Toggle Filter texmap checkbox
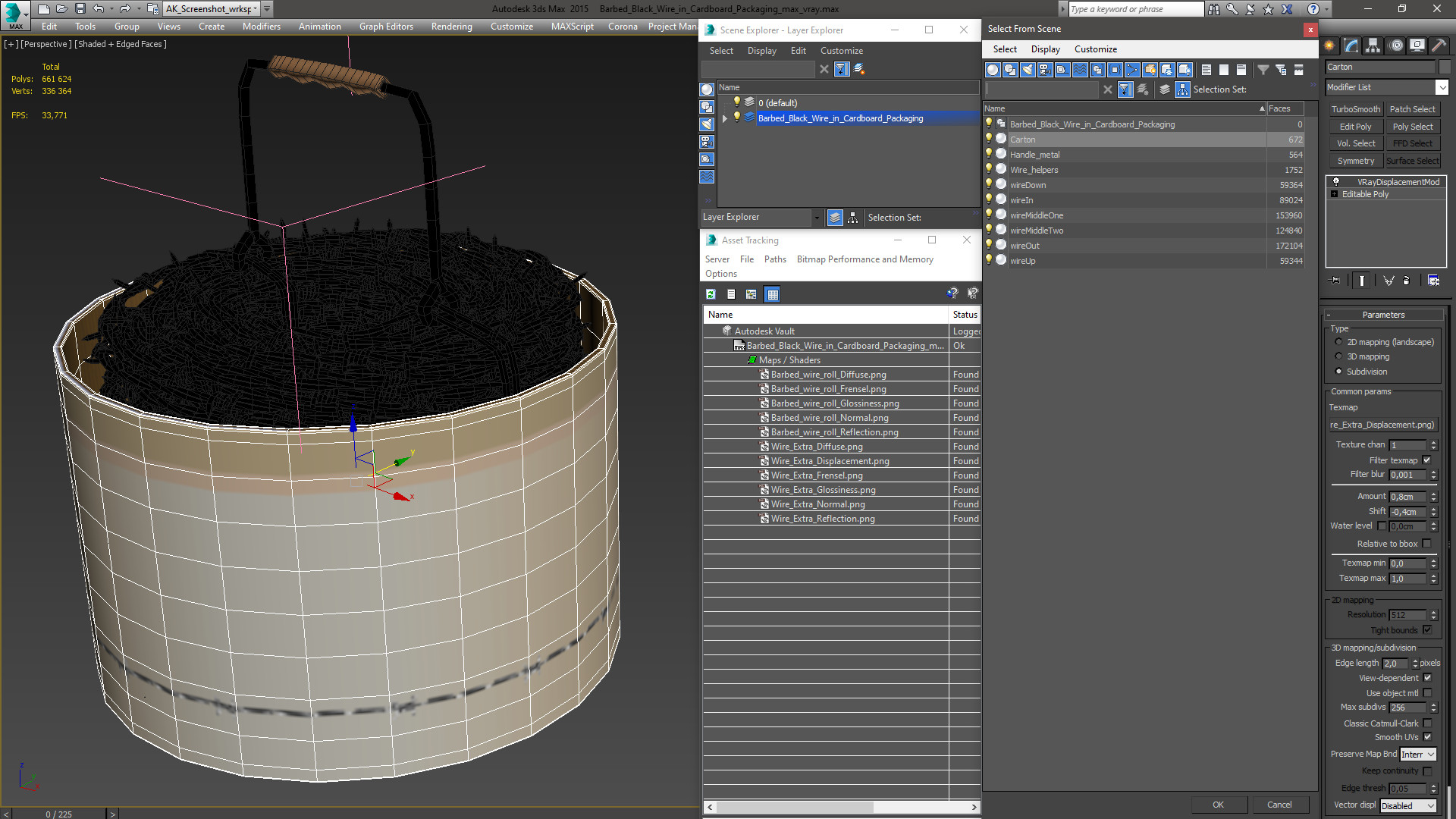 pos(1426,460)
